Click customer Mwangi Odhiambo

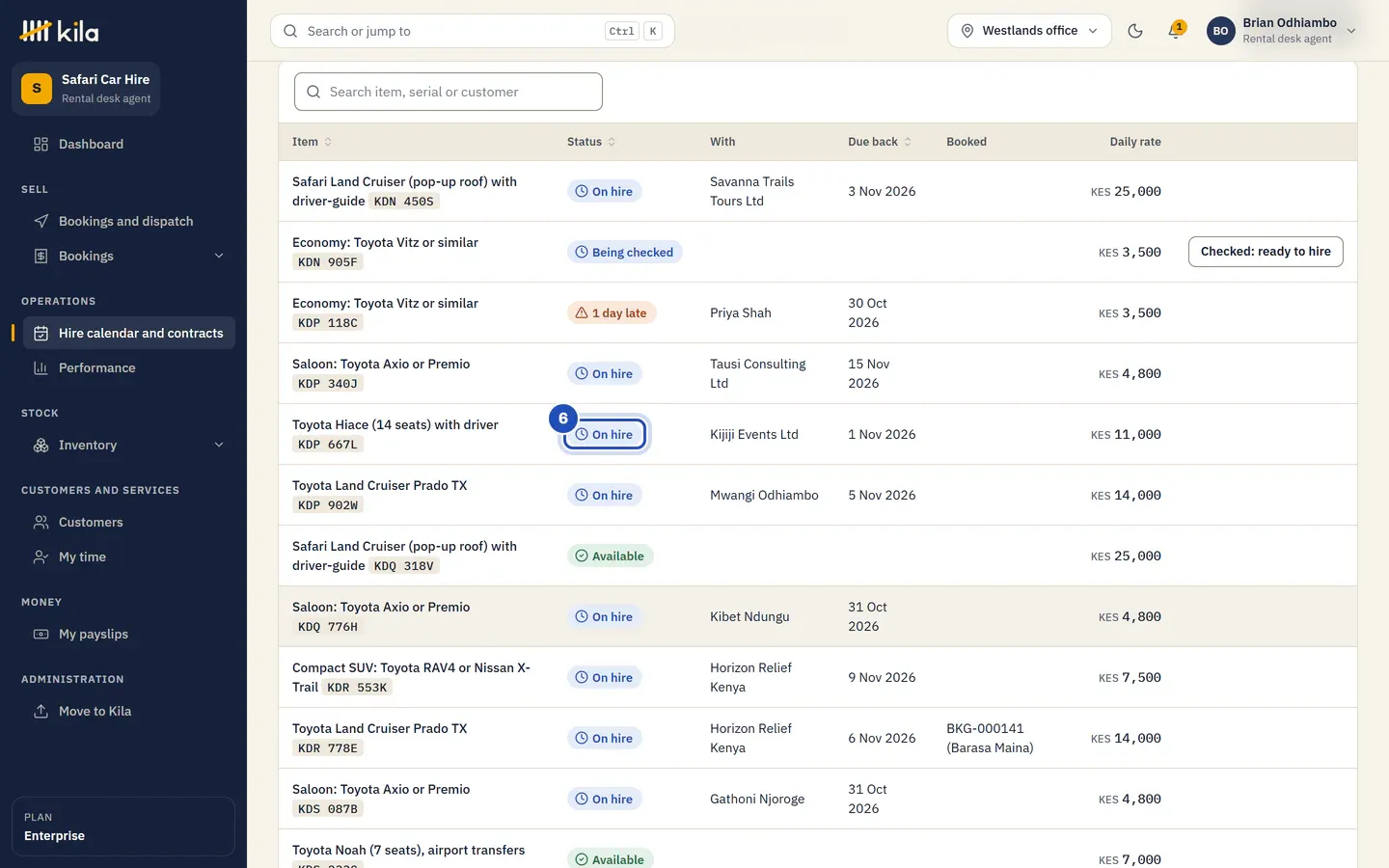764,495
